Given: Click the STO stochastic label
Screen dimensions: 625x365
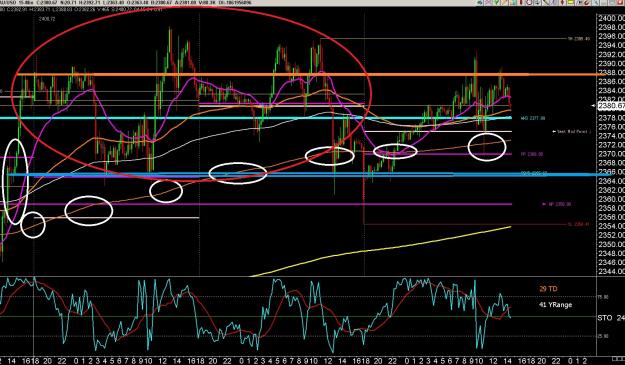Looking at the screenshot, I should click(605, 318).
